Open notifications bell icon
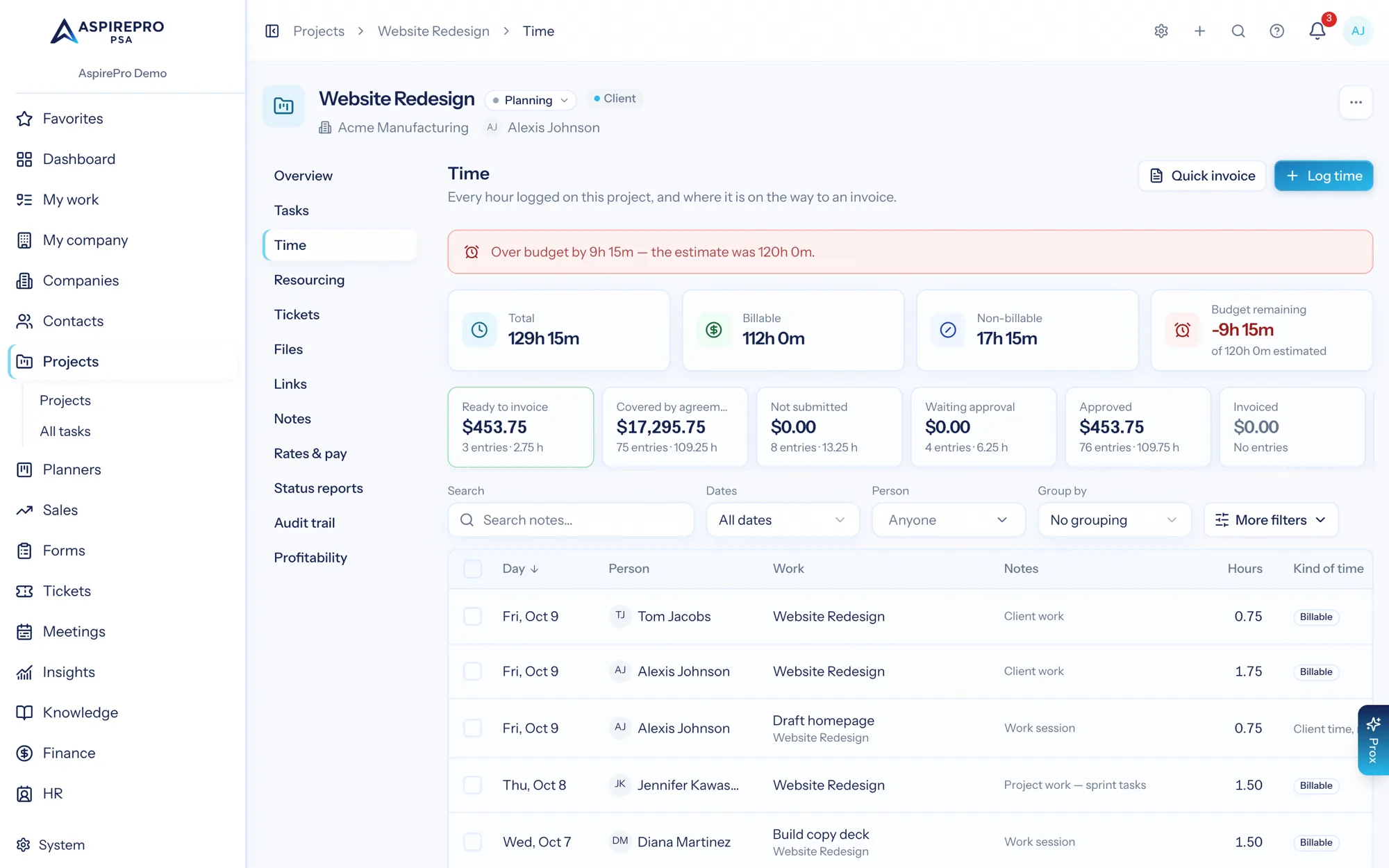The height and width of the screenshot is (868, 1389). pyautogui.click(x=1317, y=31)
